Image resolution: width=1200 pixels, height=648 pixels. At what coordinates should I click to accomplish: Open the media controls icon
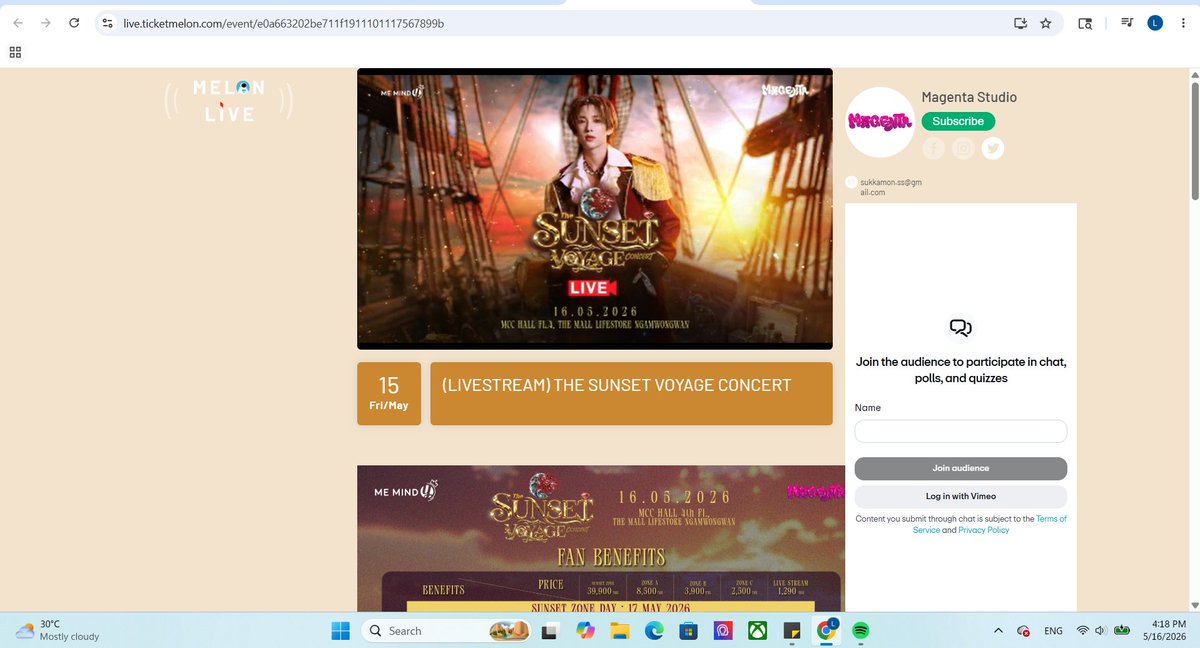click(1127, 23)
